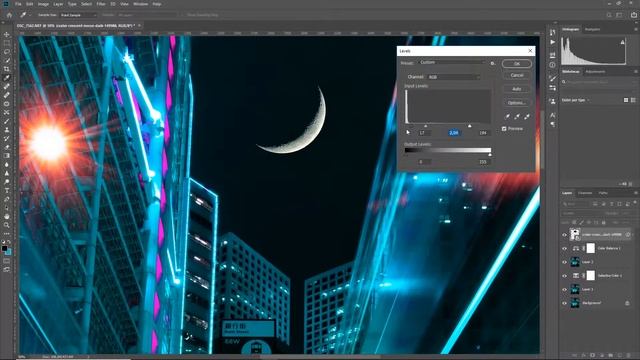Image resolution: width=640 pixels, height=360 pixels.
Task: Open the Layers panel menu
Action: tap(636, 193)
